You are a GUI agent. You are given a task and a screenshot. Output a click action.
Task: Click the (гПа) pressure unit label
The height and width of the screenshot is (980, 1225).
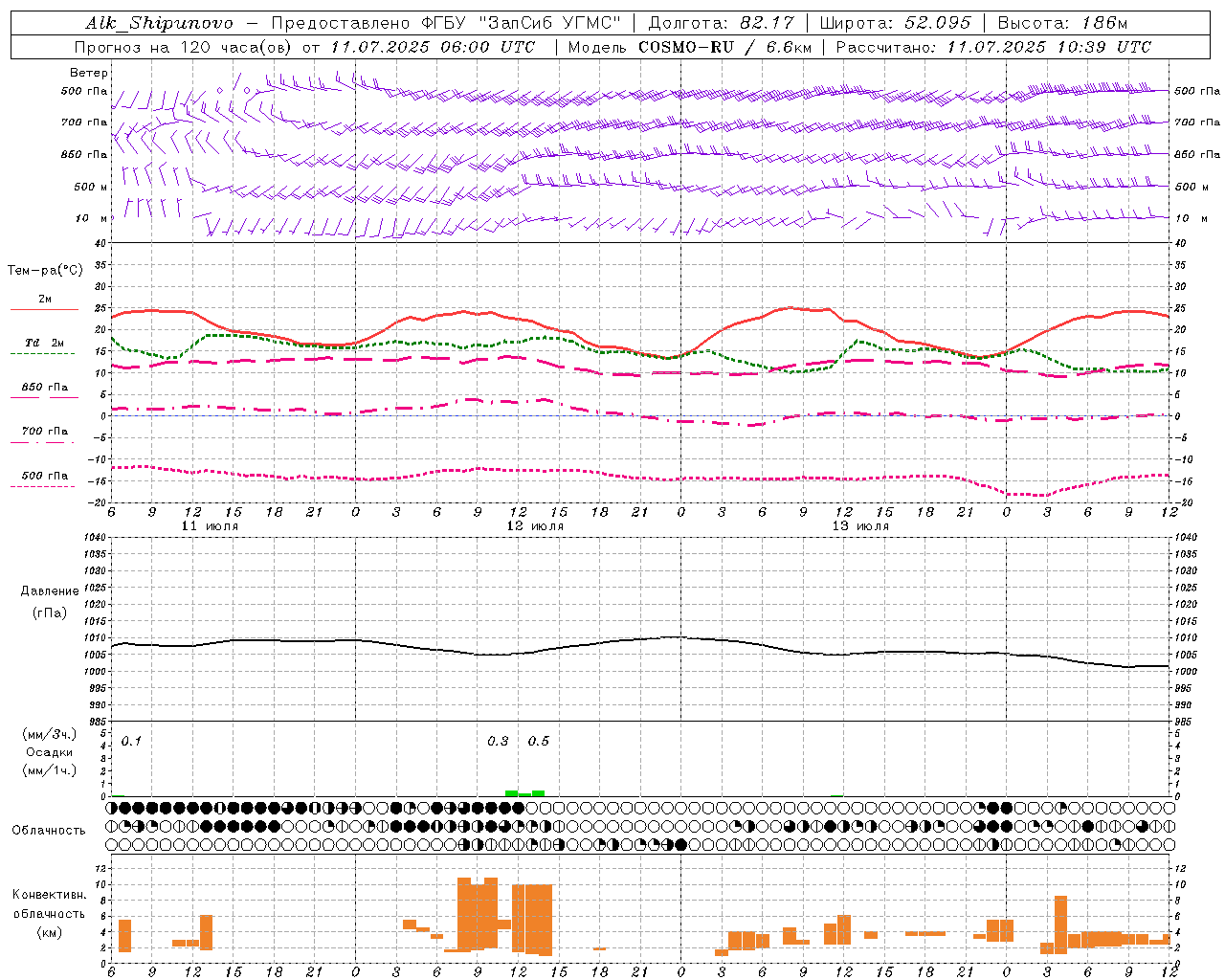pyautogui.click(x=50, y=612)
